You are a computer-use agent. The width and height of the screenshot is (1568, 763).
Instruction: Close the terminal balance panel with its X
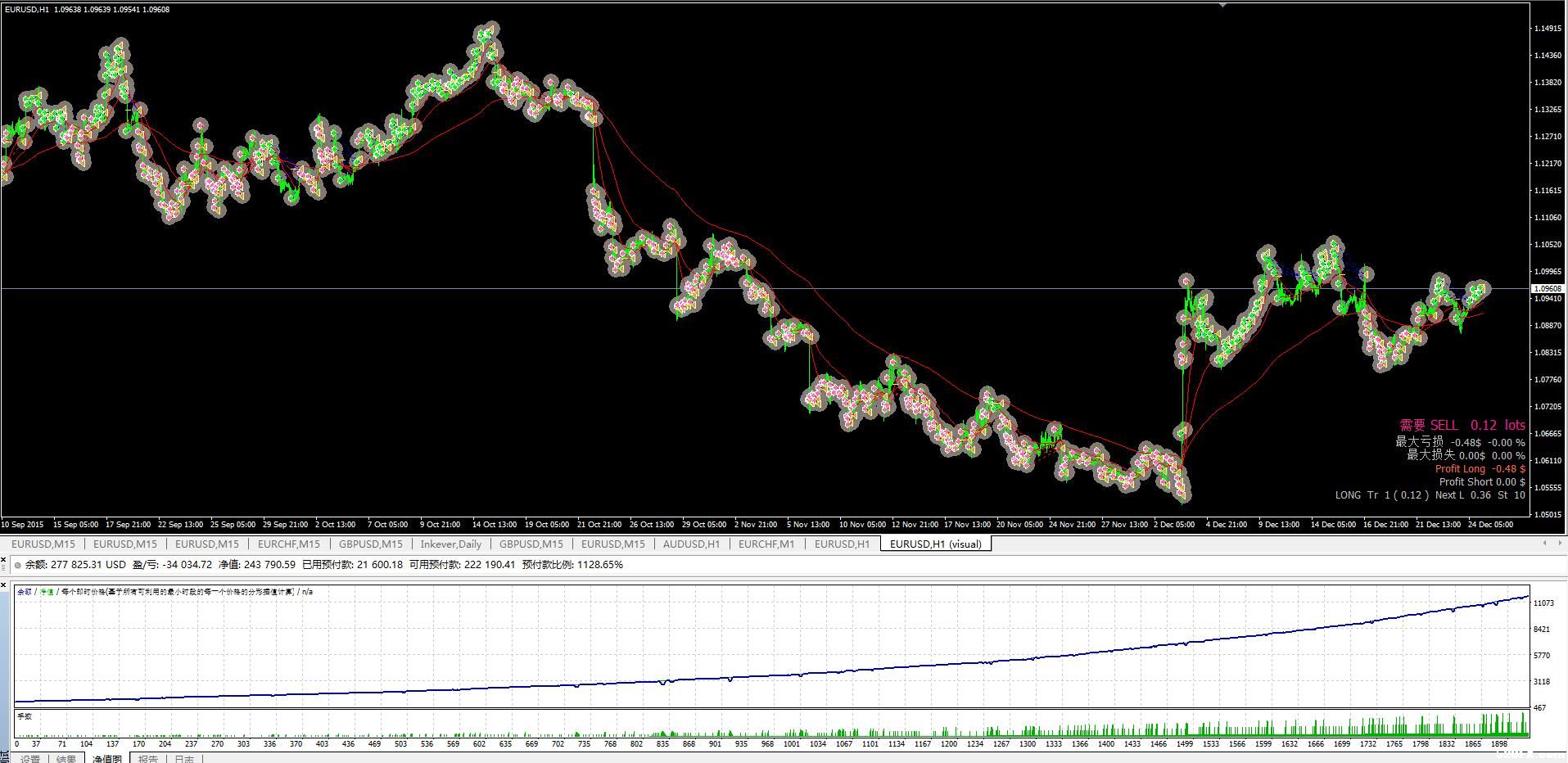click(x=4, y=559)
